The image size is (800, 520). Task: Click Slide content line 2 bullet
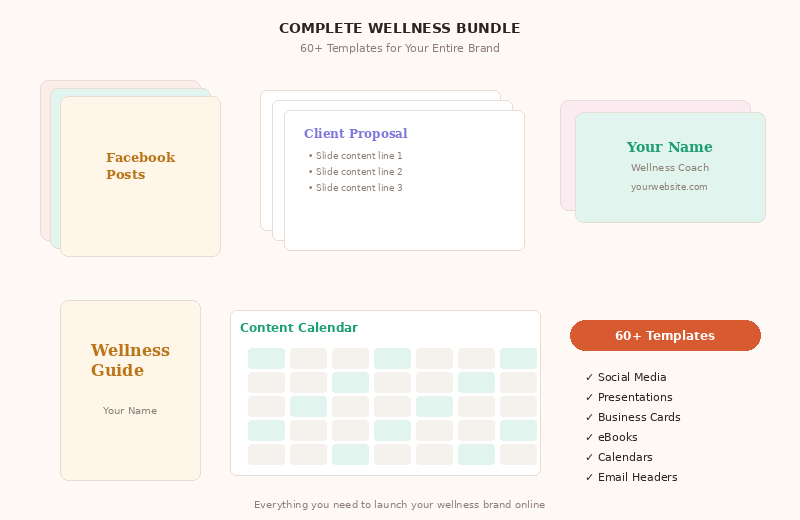pos(356,172)
